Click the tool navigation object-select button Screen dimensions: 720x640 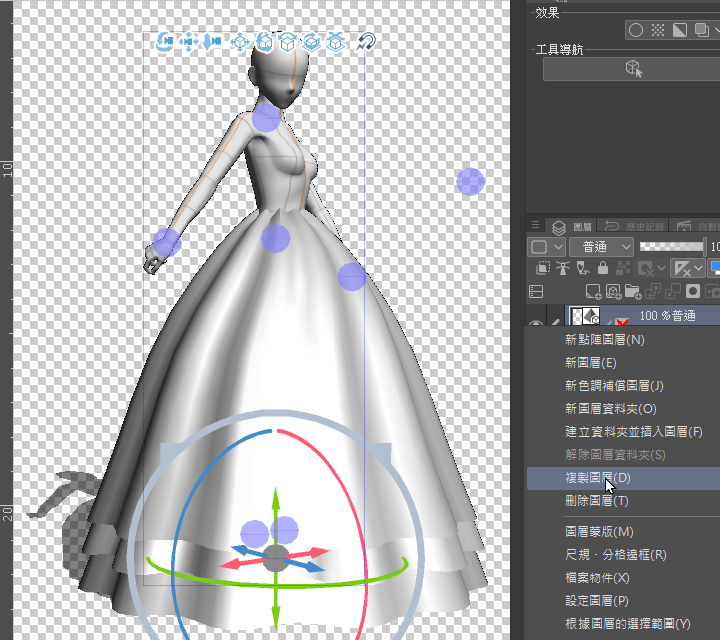(634, 69)
